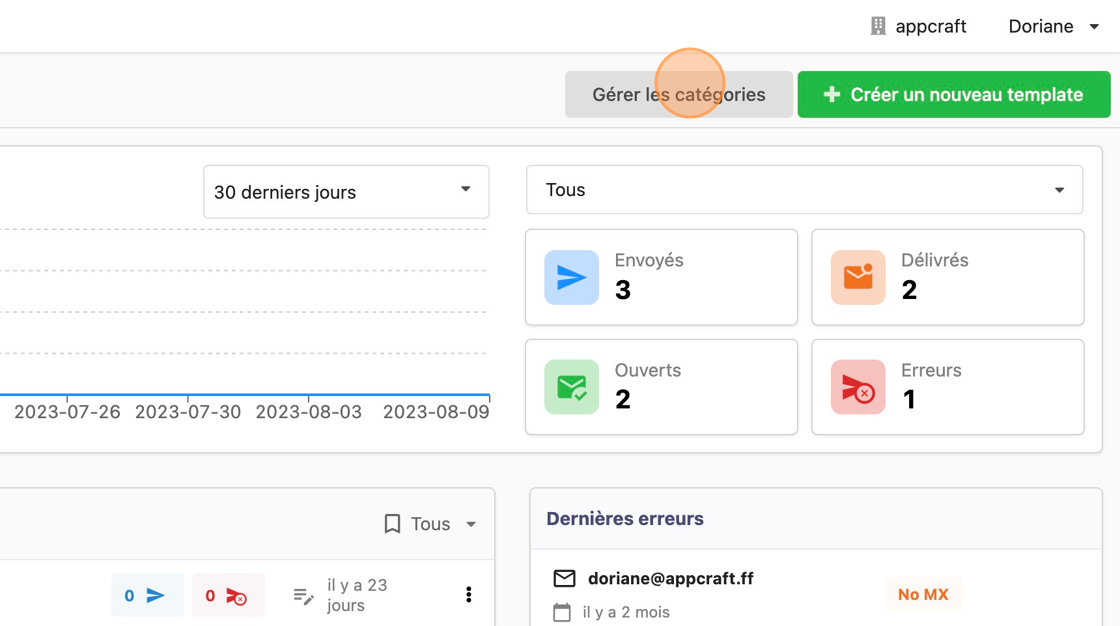The height and width of the screenshot is (626, 1120).
Task: Click the appcraft building icon
Action: (878, 26)
